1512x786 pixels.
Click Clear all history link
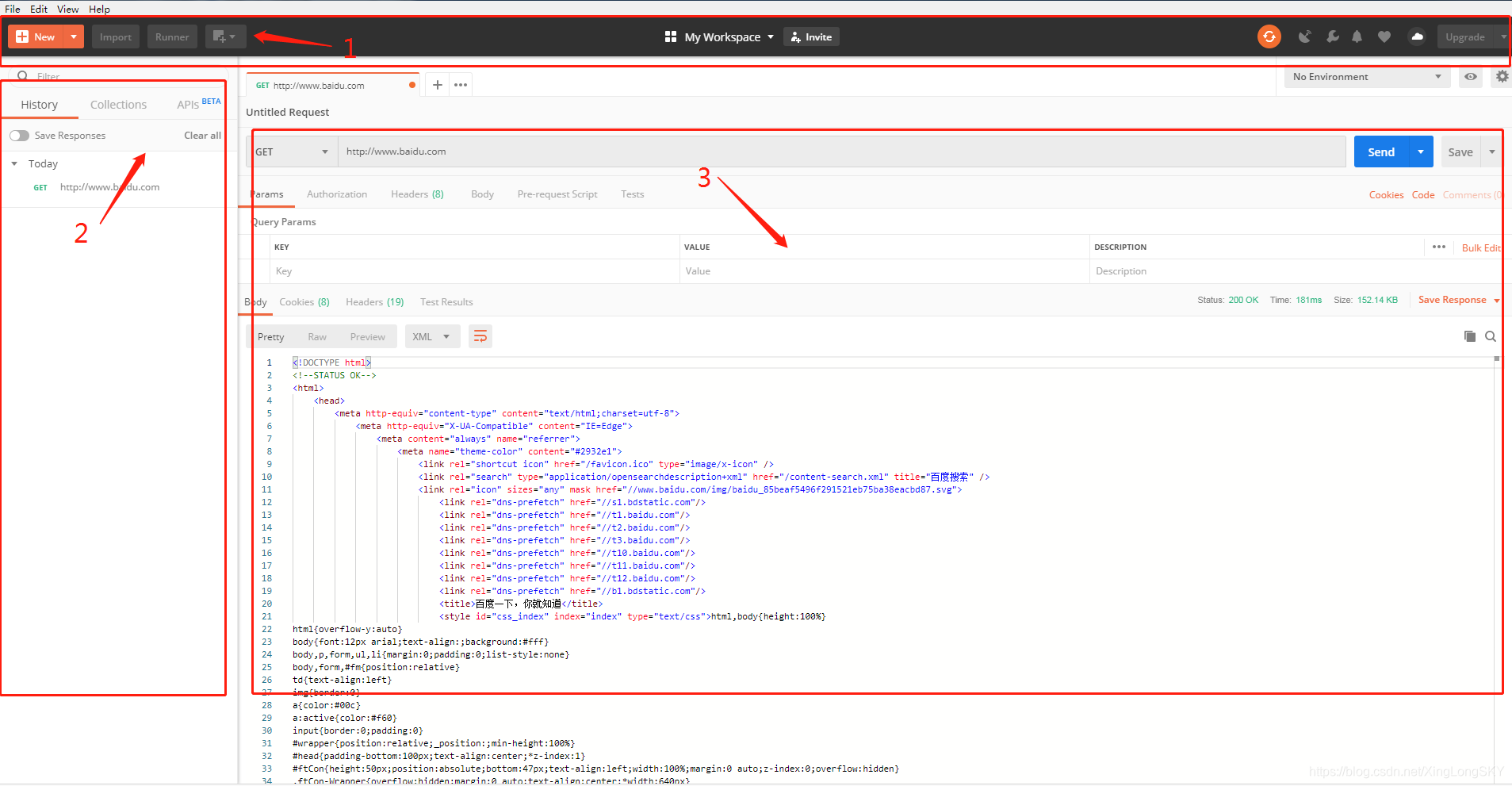[202, 136]
